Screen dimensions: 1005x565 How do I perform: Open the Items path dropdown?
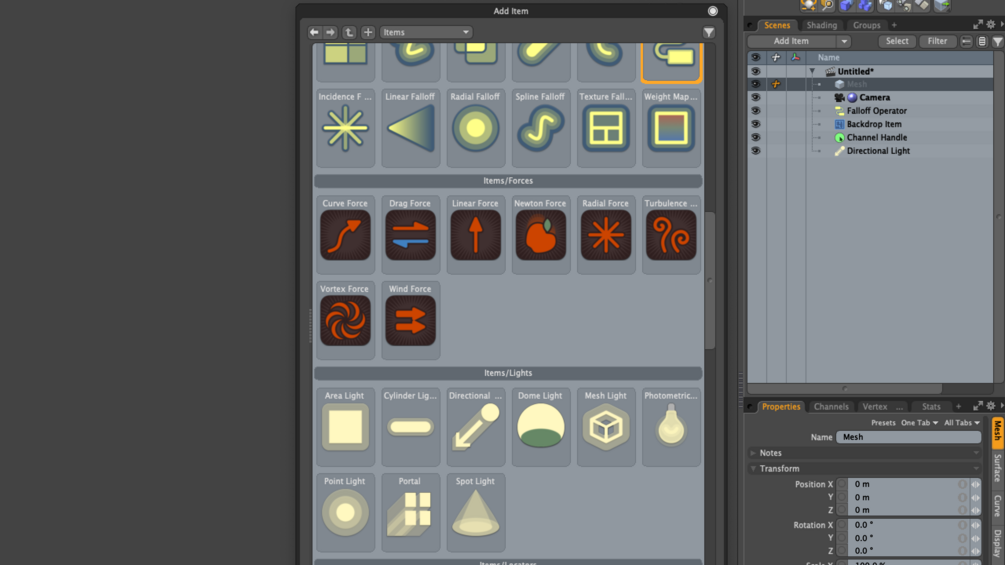tap(426, 32)
